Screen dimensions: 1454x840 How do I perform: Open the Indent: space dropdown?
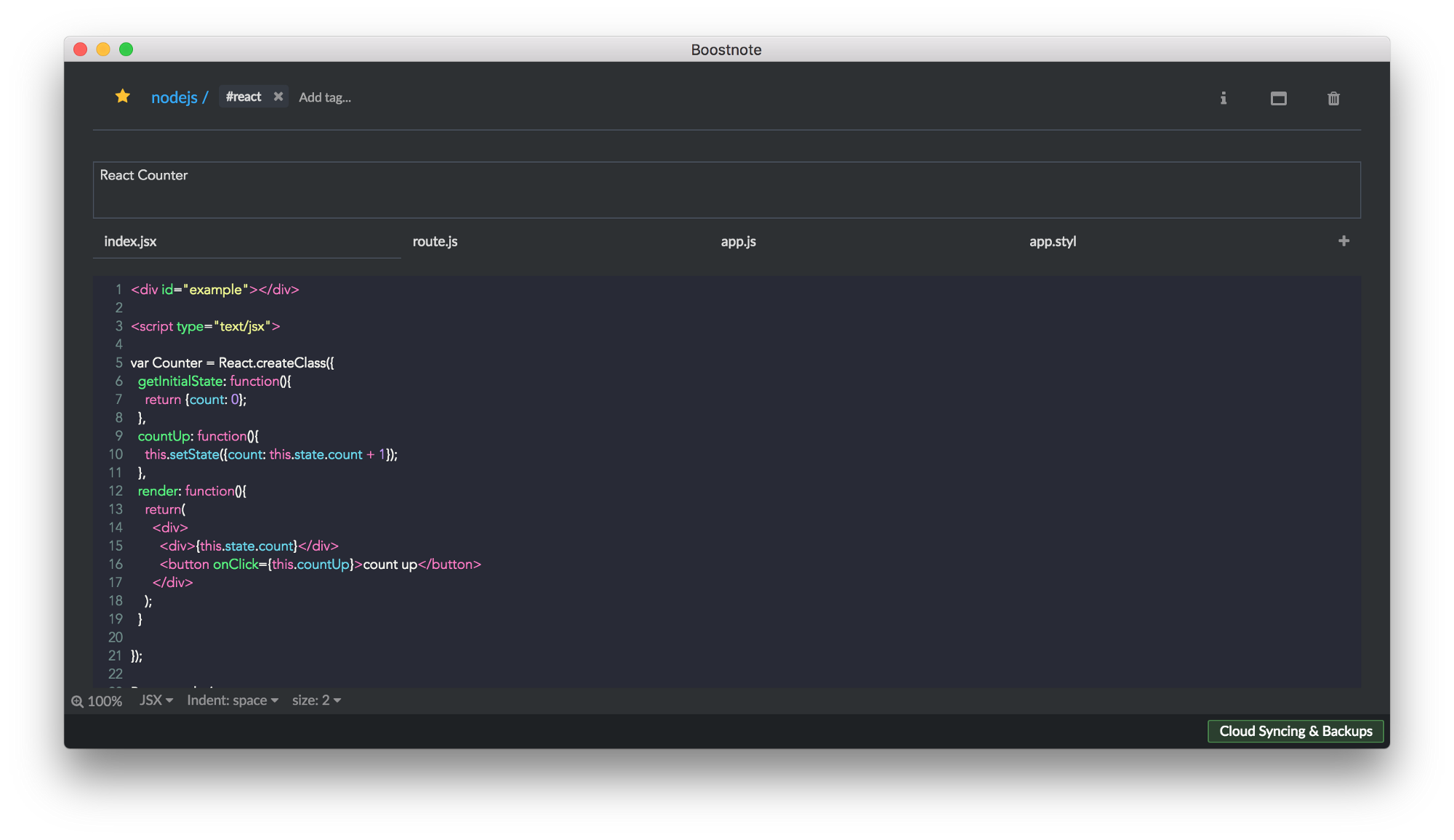(233, 700)
